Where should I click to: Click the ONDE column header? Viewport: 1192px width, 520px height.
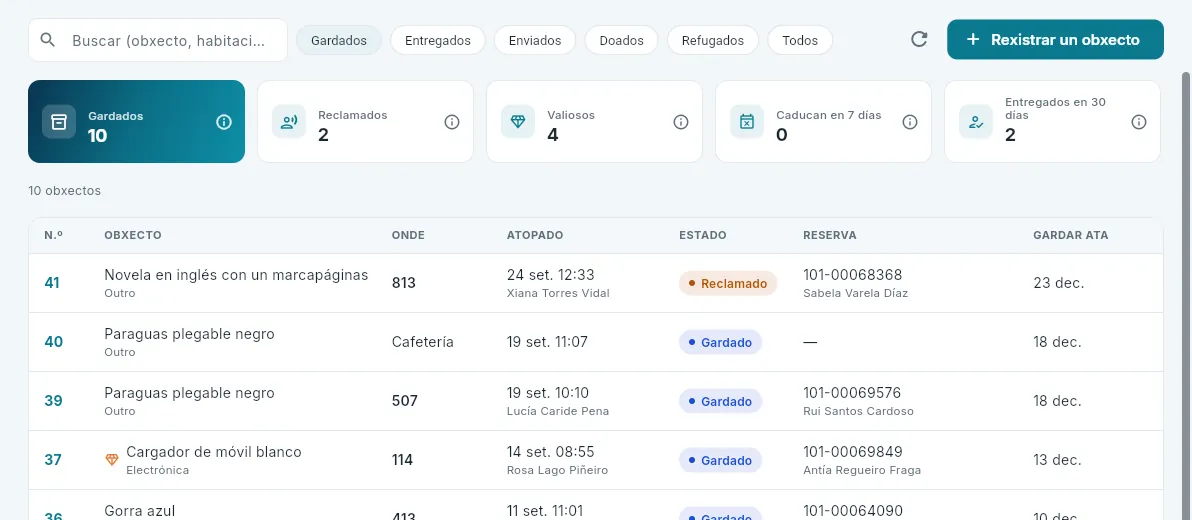(x=408, y=236)
